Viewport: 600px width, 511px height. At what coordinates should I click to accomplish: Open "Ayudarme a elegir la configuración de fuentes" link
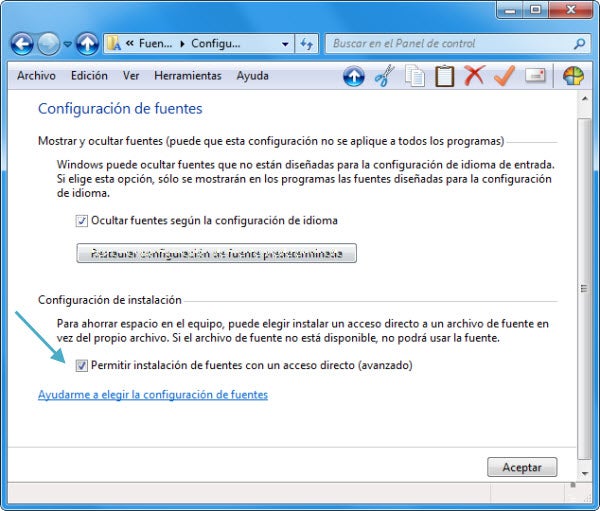click(152, 395)
